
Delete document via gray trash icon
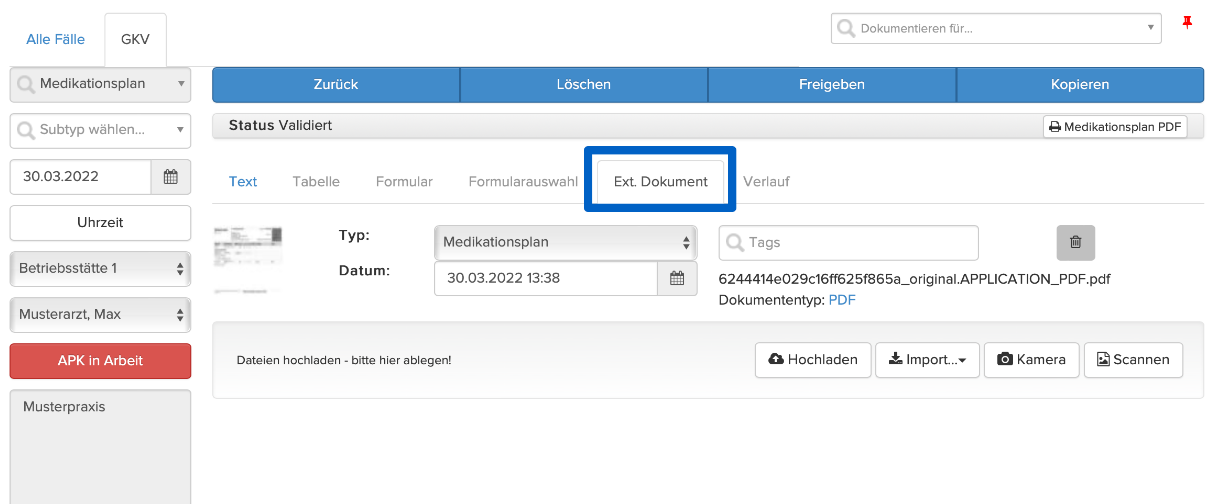[1076, 242]
